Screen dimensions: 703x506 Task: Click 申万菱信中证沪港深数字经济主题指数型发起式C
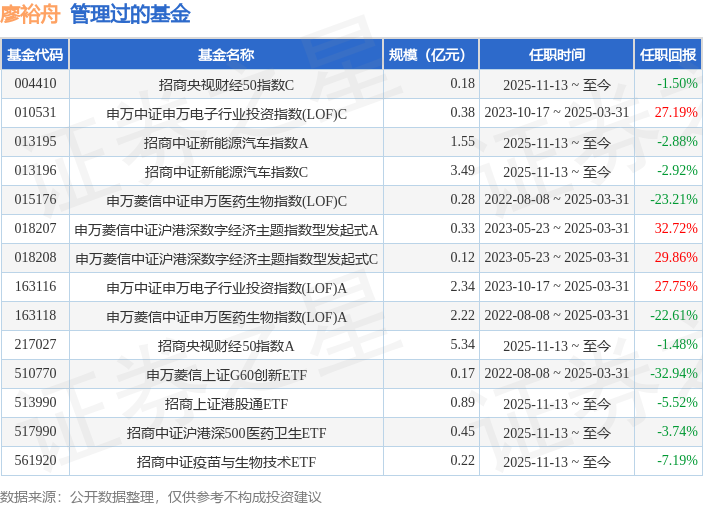tap(226, 259)
